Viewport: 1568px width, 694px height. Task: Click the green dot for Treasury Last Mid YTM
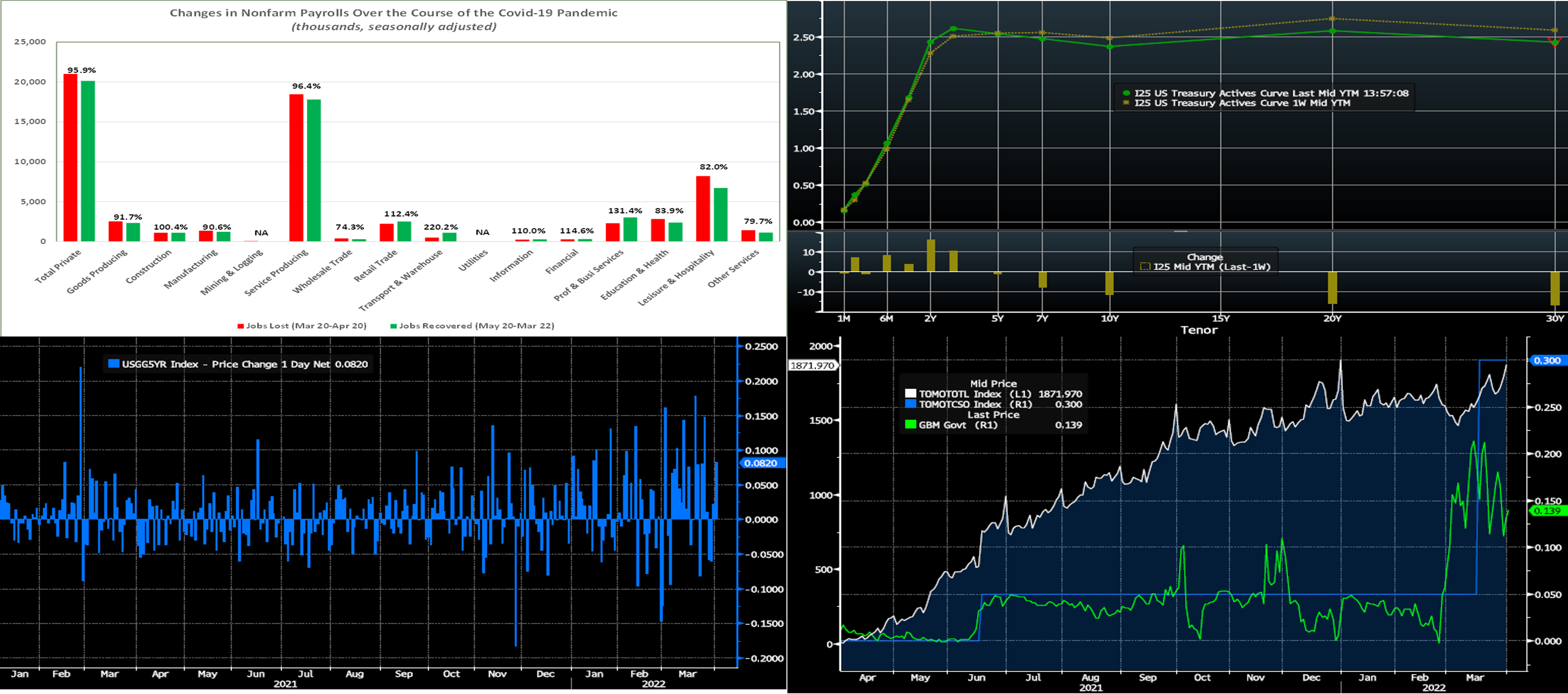point(1126,93)
